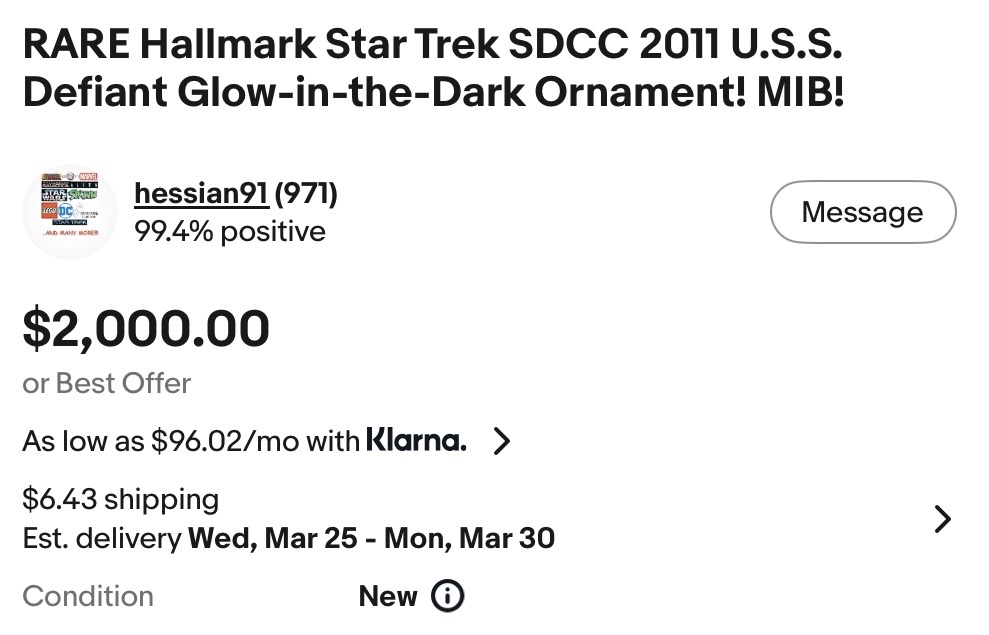Tap the estimated delivery date range

[x=371, y=539]
